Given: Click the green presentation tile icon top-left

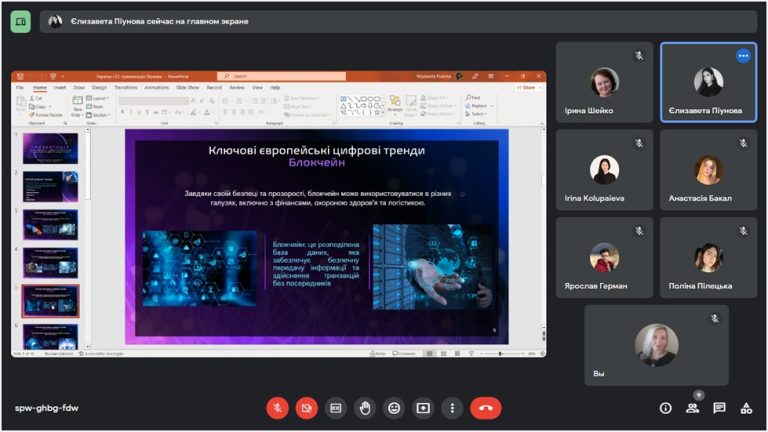Looking at the screenshot, I should click(21, 22).
